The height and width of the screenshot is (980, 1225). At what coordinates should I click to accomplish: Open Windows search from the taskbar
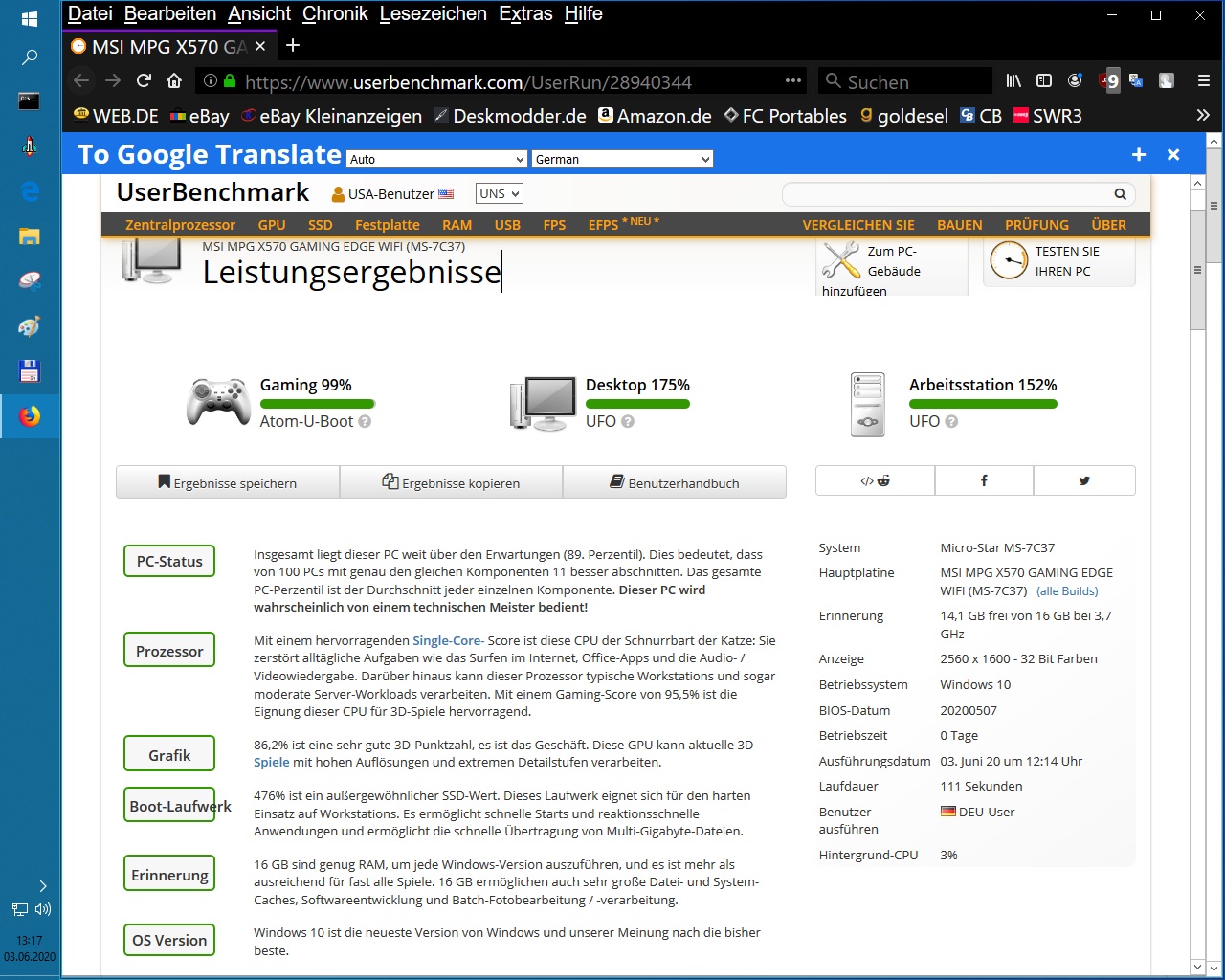click(30, 58)
